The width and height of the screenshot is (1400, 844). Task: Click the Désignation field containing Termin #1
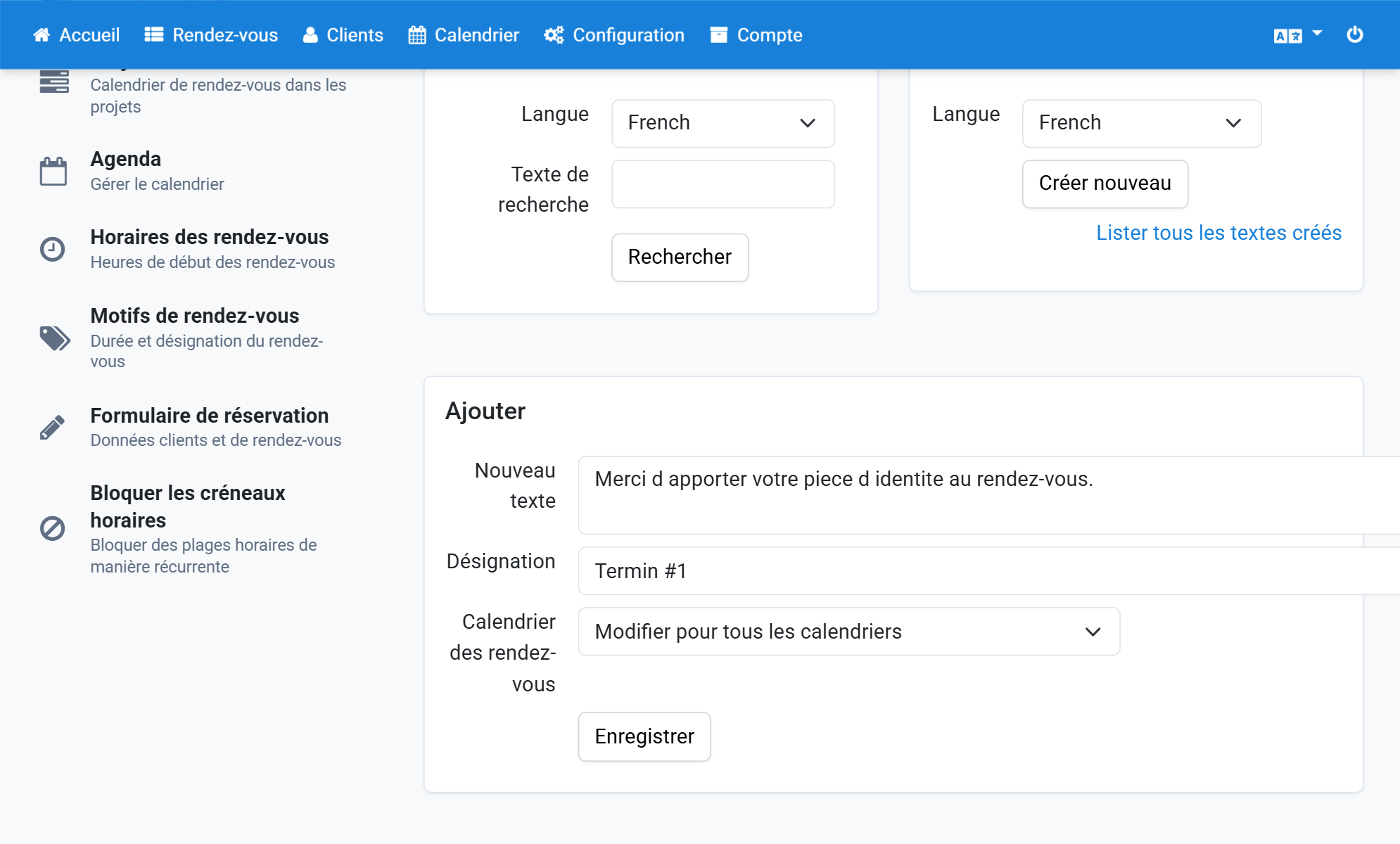click(x=989, y=571)
